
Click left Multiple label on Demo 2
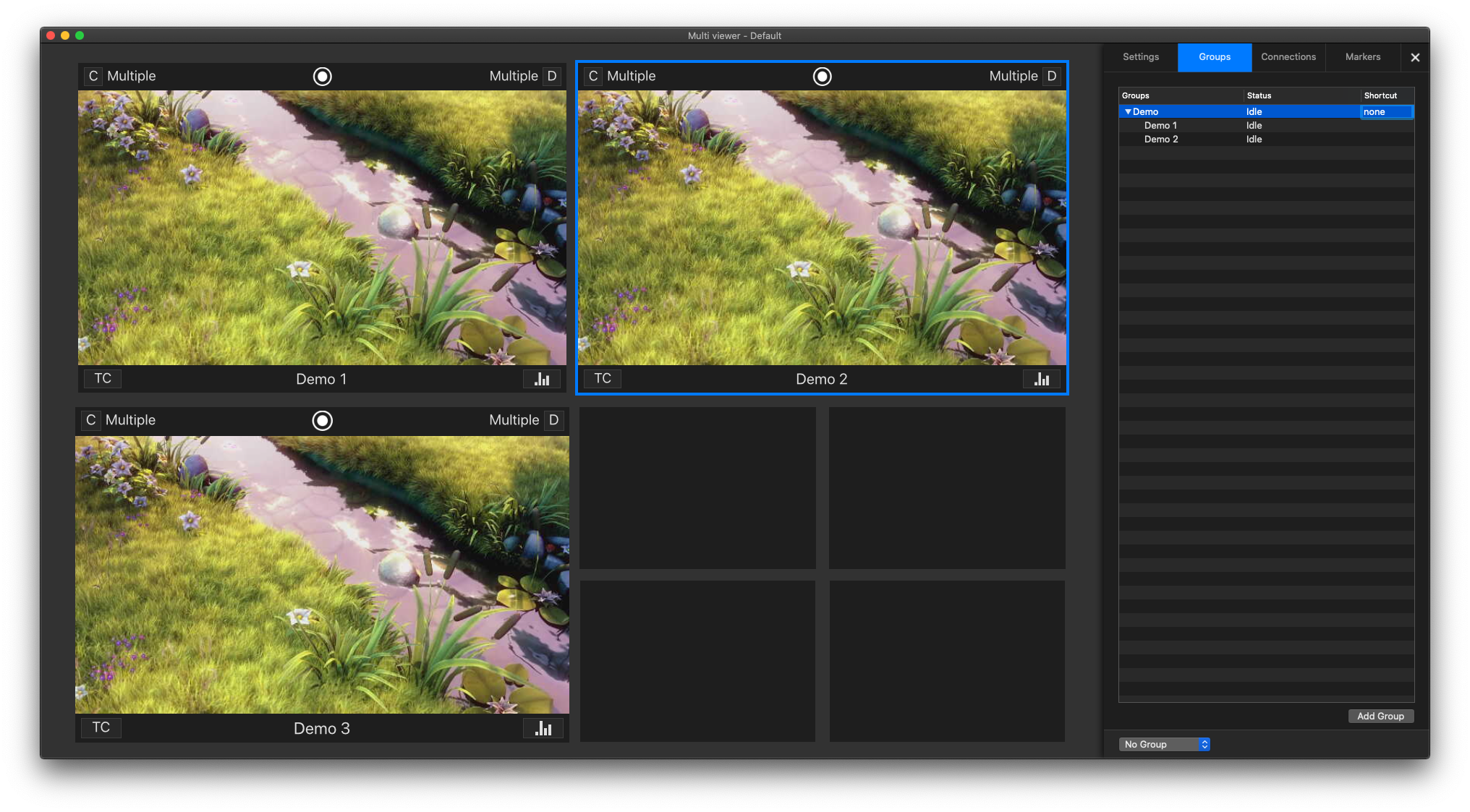click(632, 76)
